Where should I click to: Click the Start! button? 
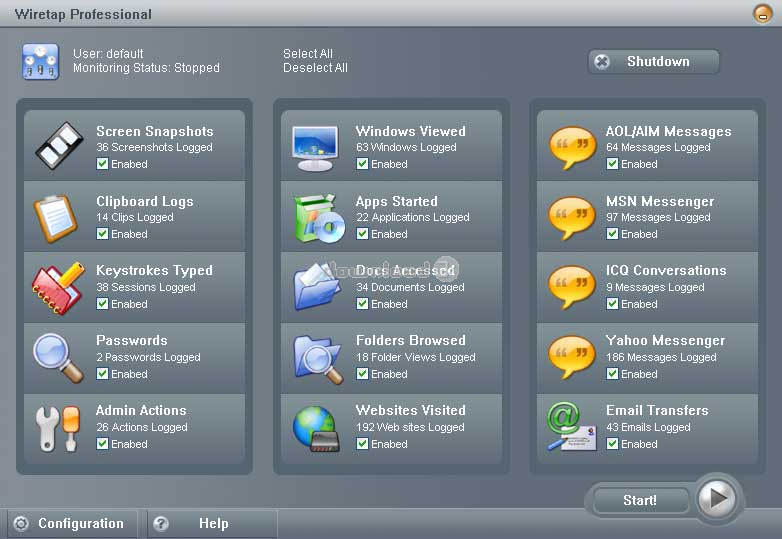click(x=640, y=500)
